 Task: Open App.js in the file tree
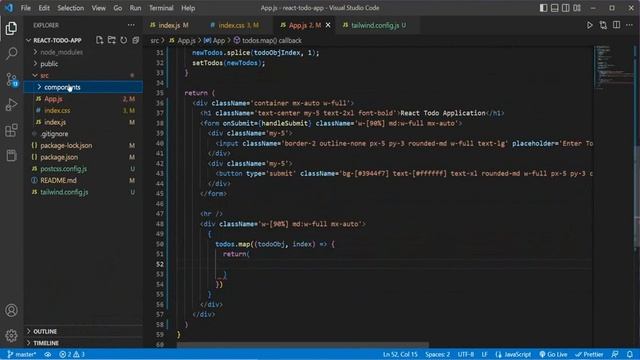tap(83, 99)
